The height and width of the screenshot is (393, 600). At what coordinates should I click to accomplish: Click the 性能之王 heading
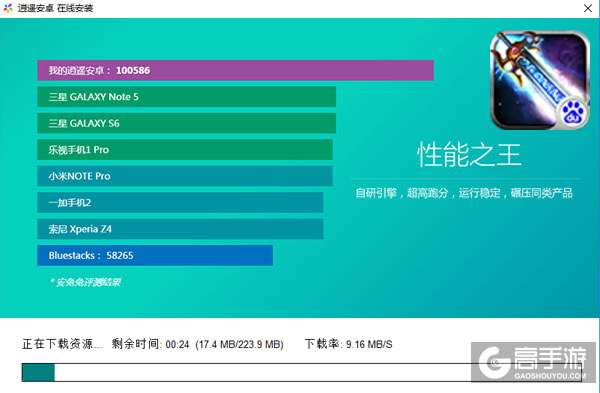(x=469, y=155)
